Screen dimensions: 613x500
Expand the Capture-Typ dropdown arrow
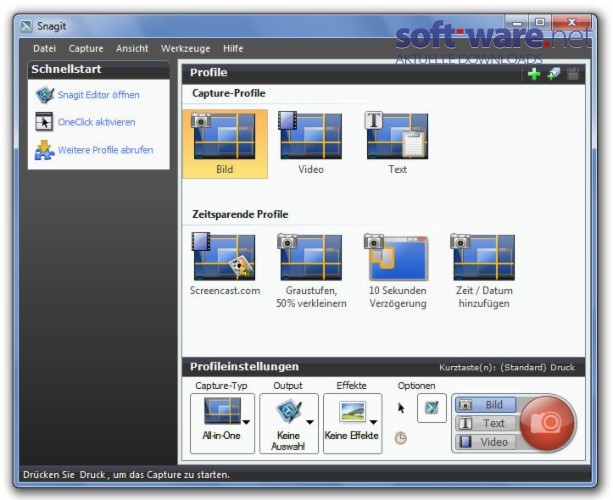tap(246, 422)
